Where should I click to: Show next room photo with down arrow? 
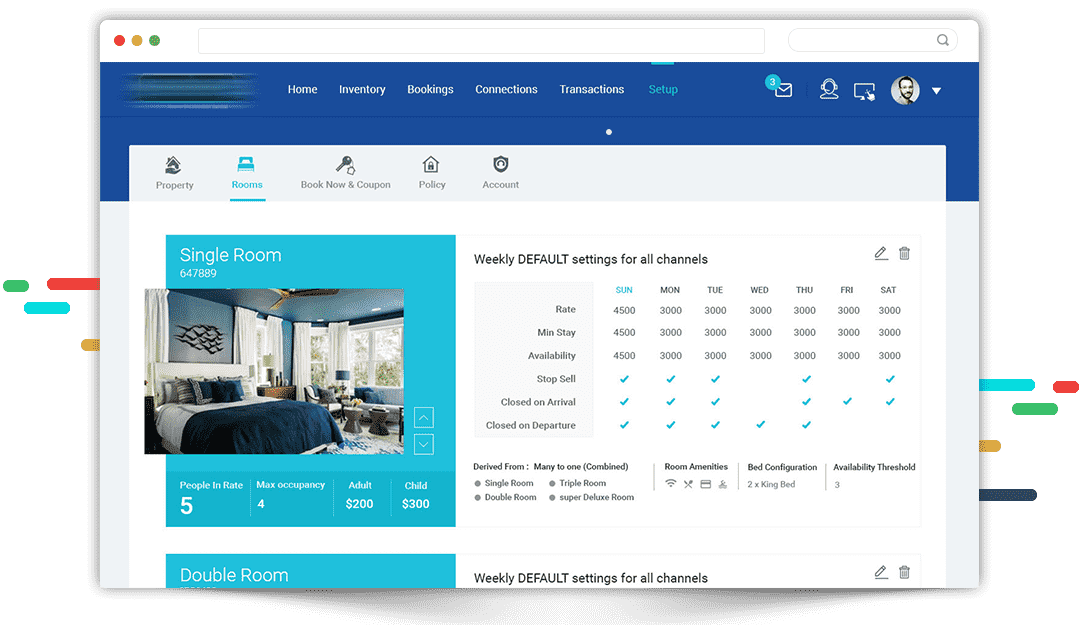424,444
